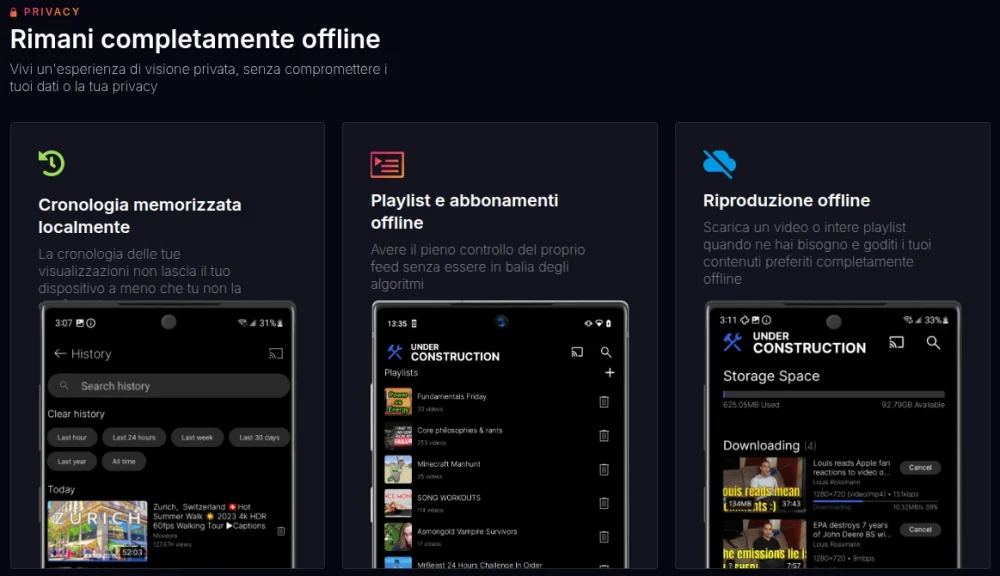Image resolution: width=1000 pixels, height=576 pixels.
Task: Delete the Minecraft Manhunt playlist
Action: [x=604, y=470]
